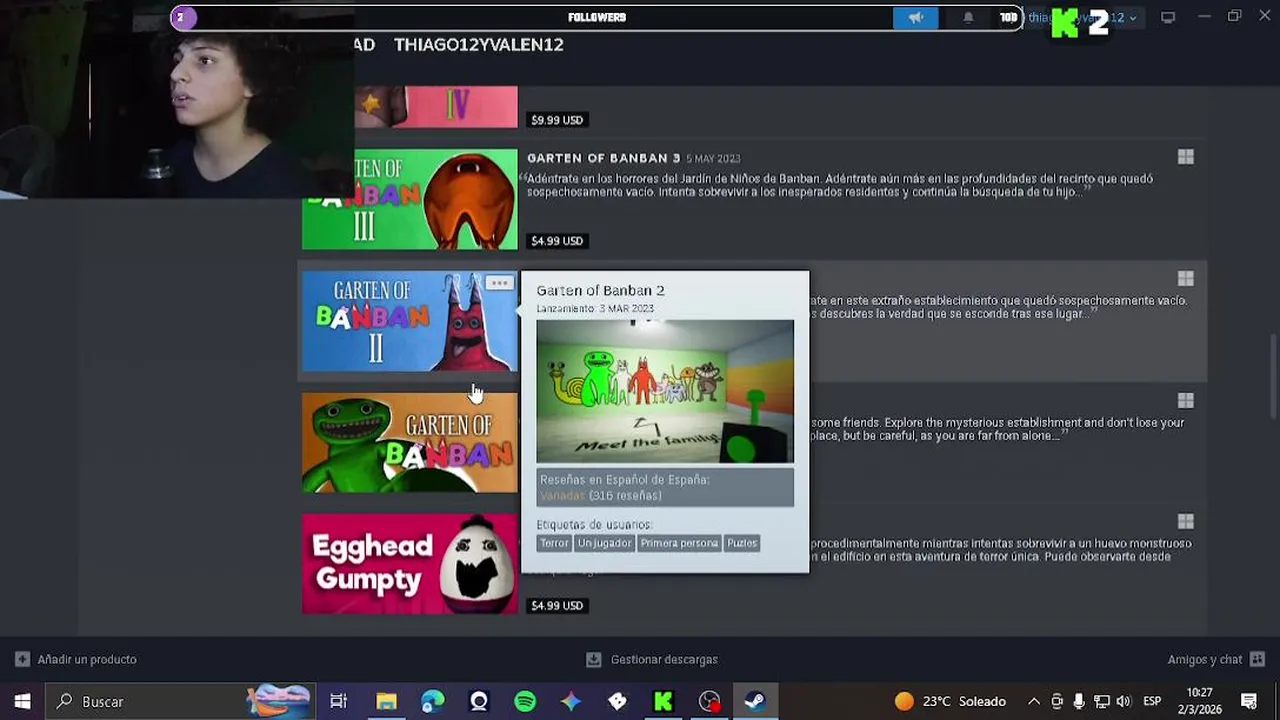Open the Garten of Banban II thumbnail
The height and width of the screenshot is (720, 1280).
pyautogui.click(x=410, y=321)
